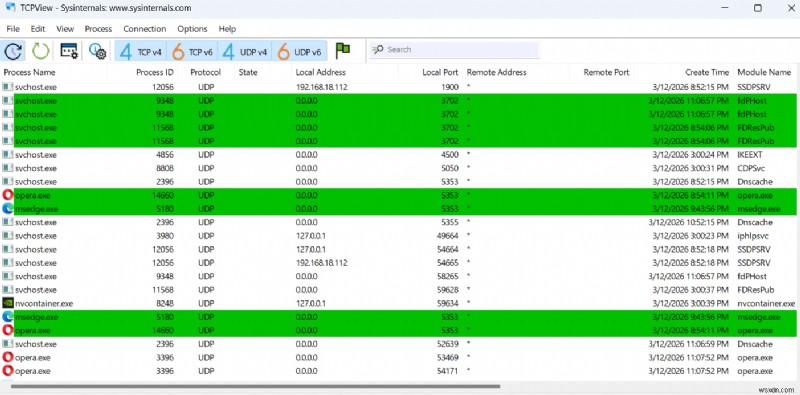The height and width of the screenshot is (395, 800).
Task: Sort by Remote Address column header
Action: tap(496, 72)
